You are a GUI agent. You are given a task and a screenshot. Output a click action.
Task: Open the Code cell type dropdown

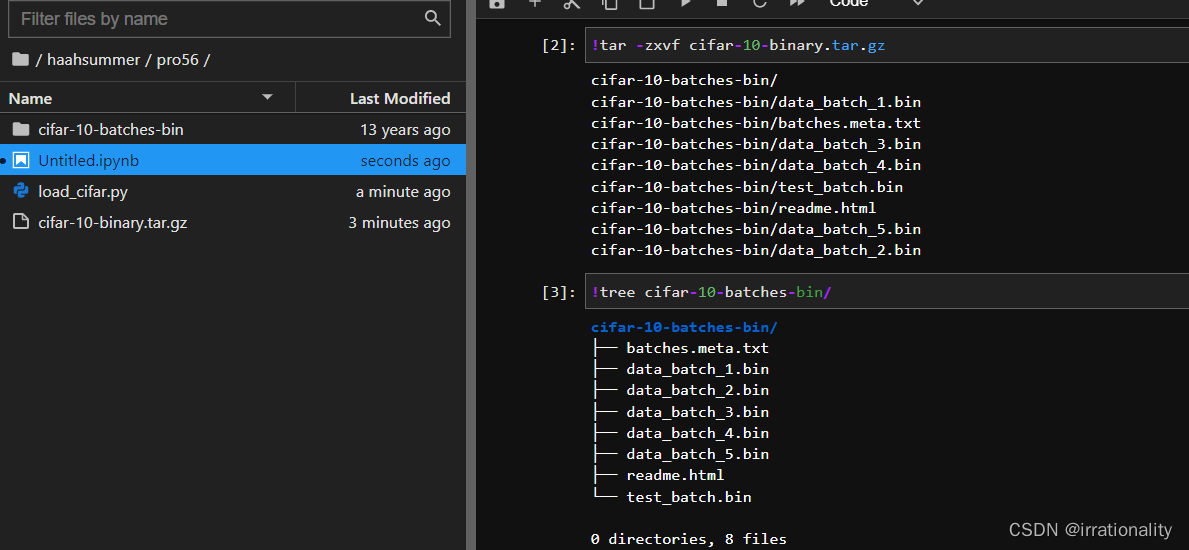pyautogui.click(x=876, y=3)
